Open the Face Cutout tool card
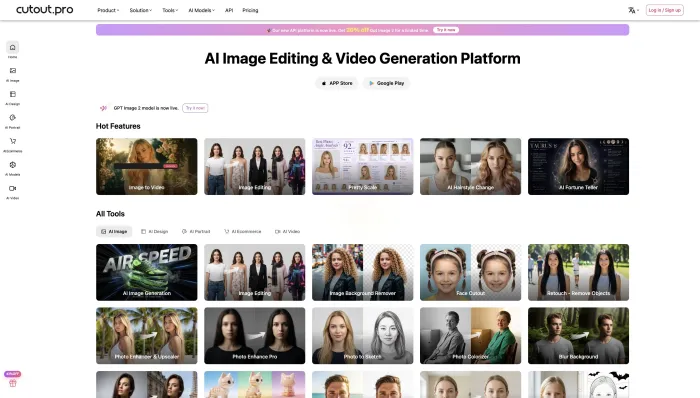The height and width of the screenshot is (398, 700). [471, 272]
